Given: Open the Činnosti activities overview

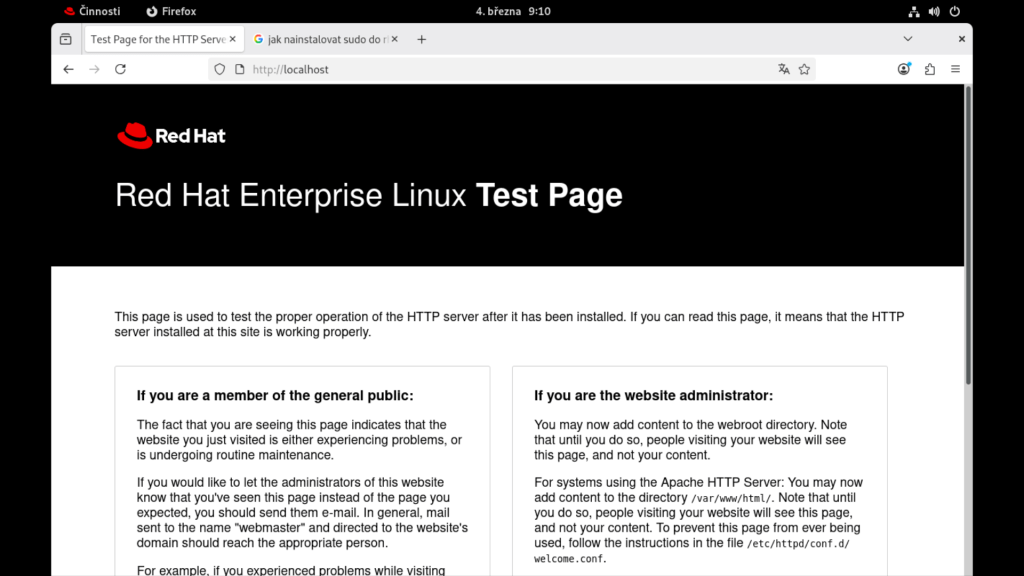Looking at the screenshot, I should pyautogui.click(x=92, y=11).
